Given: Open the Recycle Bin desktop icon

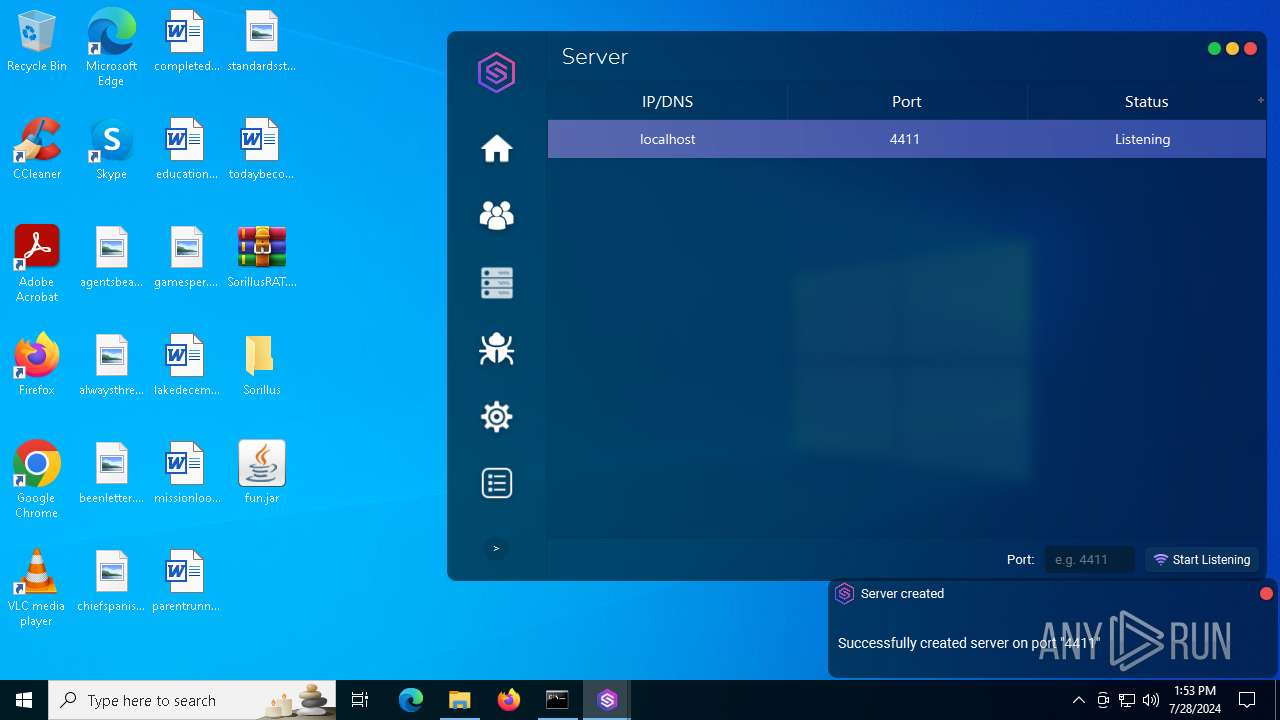Looking at the screenshot, I should click(37, 42).
